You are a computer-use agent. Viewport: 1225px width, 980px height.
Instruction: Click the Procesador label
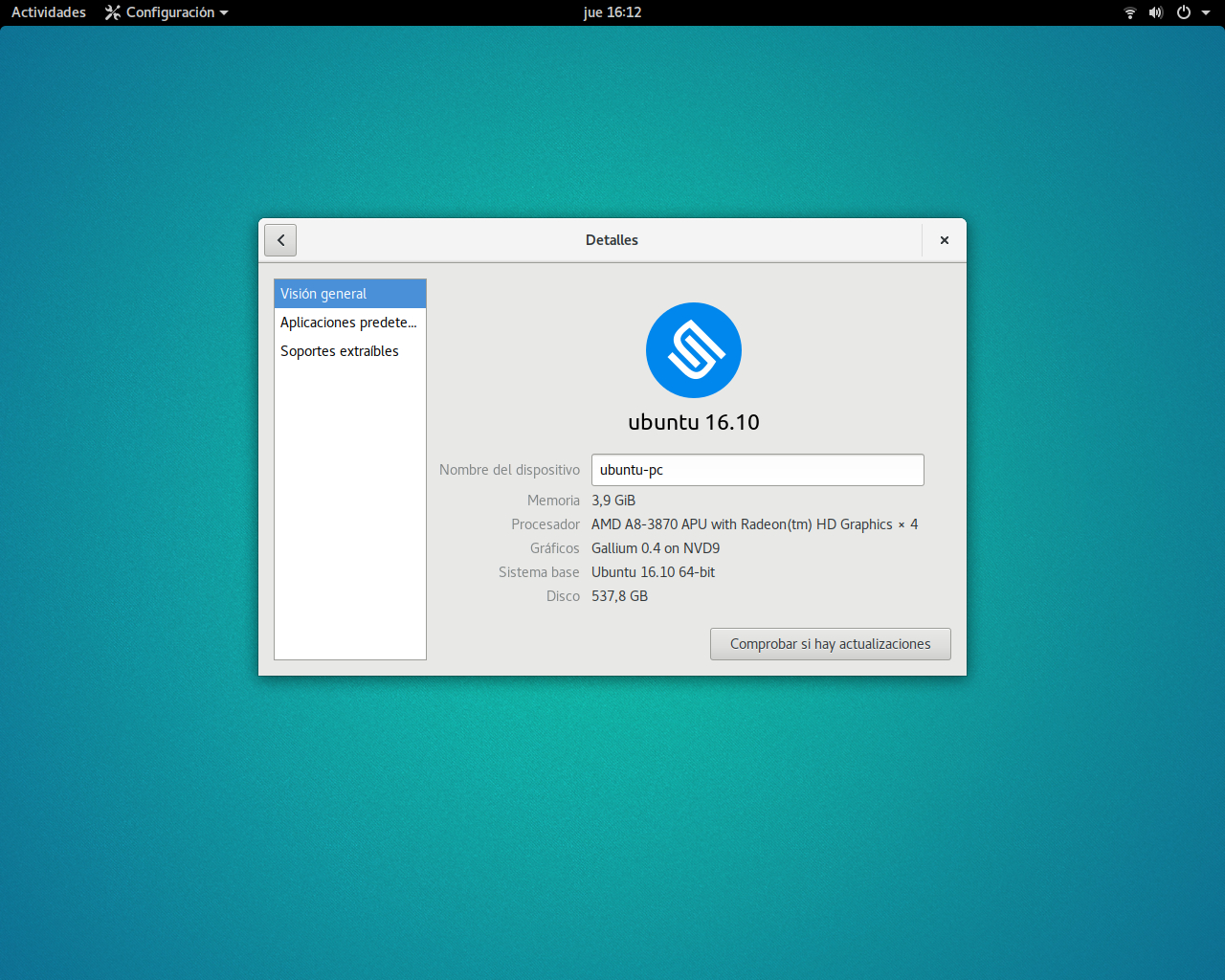click(x=546, y=524)
